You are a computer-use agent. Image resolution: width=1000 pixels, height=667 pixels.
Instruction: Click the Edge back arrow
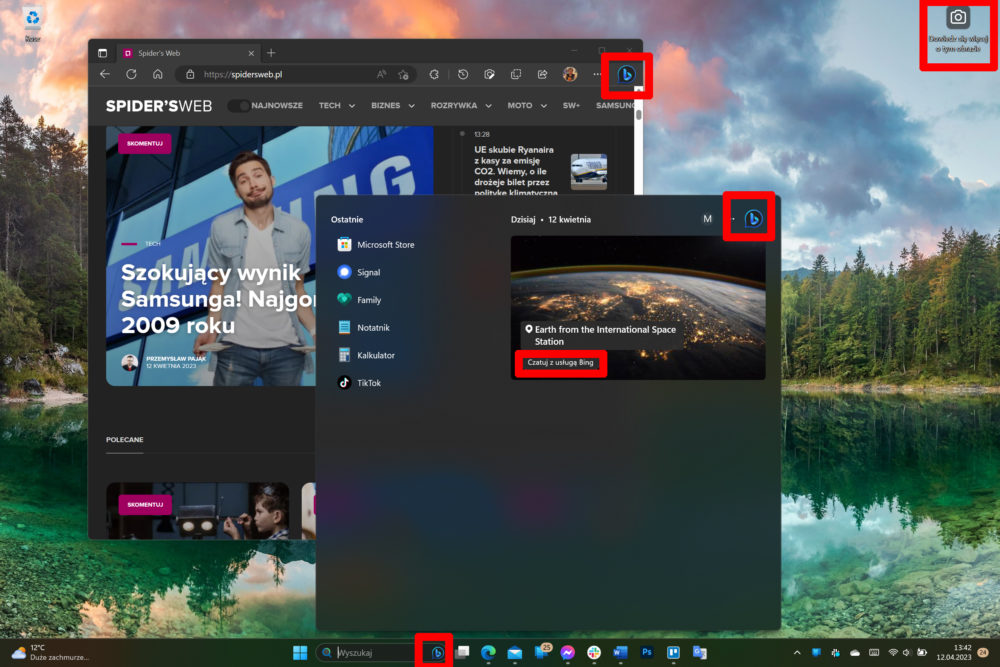tap(105, 74)
